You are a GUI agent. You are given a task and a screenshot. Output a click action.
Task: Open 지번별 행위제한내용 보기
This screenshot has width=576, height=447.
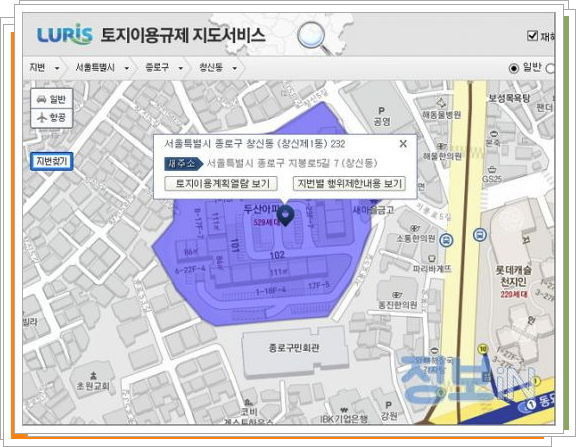[349, 184]
